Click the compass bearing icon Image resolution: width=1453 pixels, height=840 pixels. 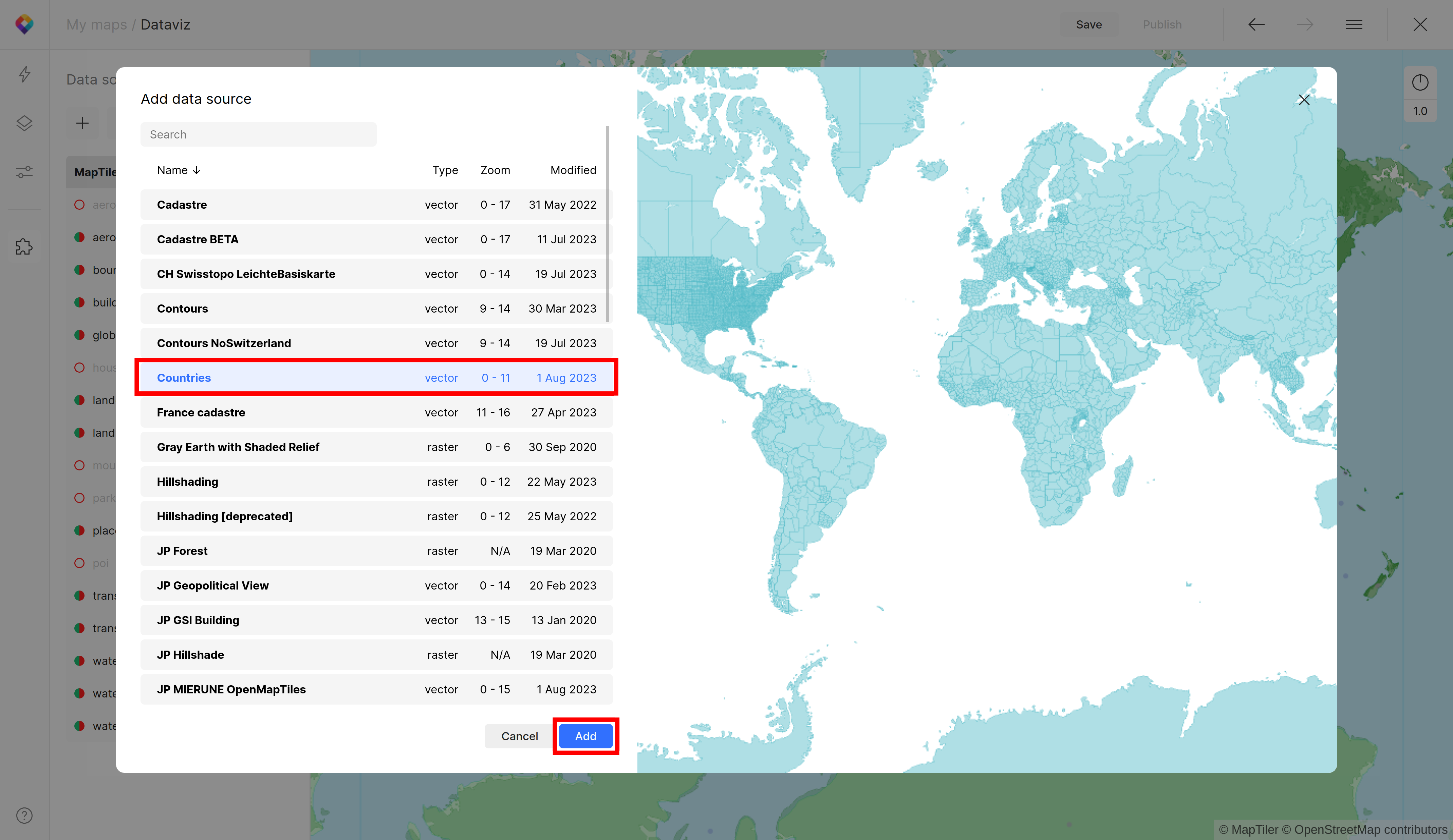pos(1419,82)
